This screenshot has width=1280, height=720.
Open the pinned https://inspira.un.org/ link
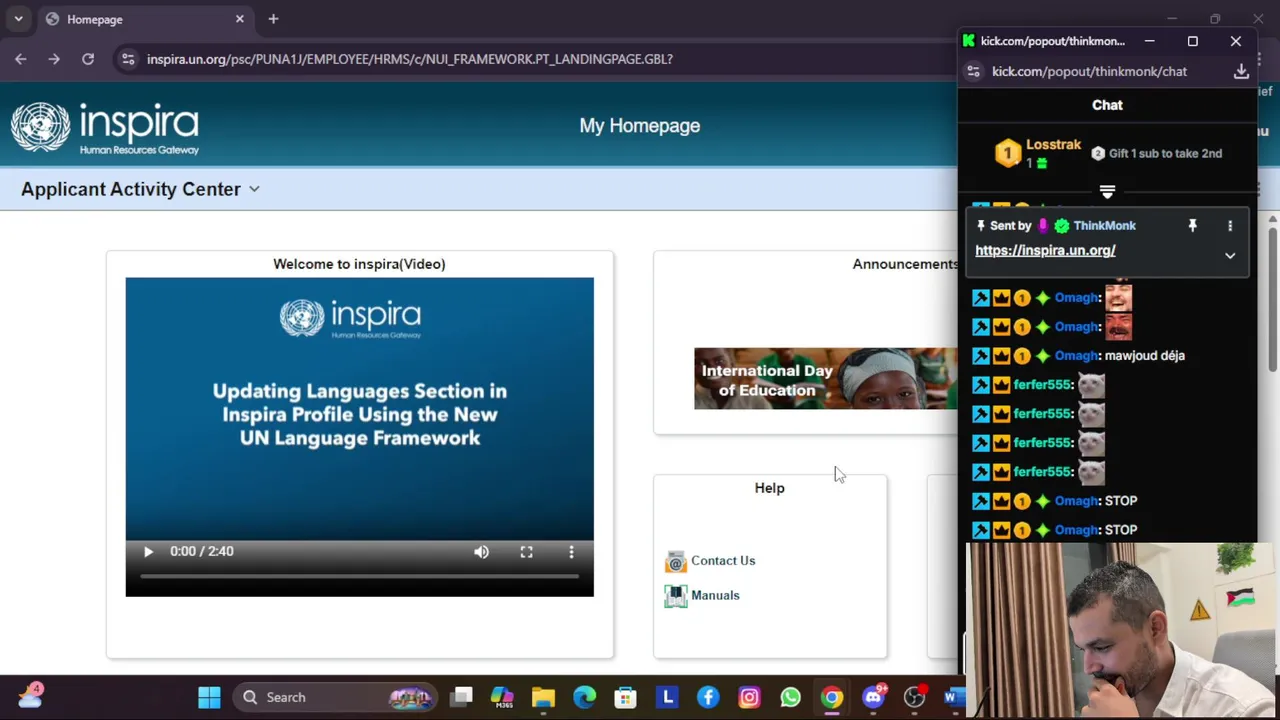click(1045, 250)
